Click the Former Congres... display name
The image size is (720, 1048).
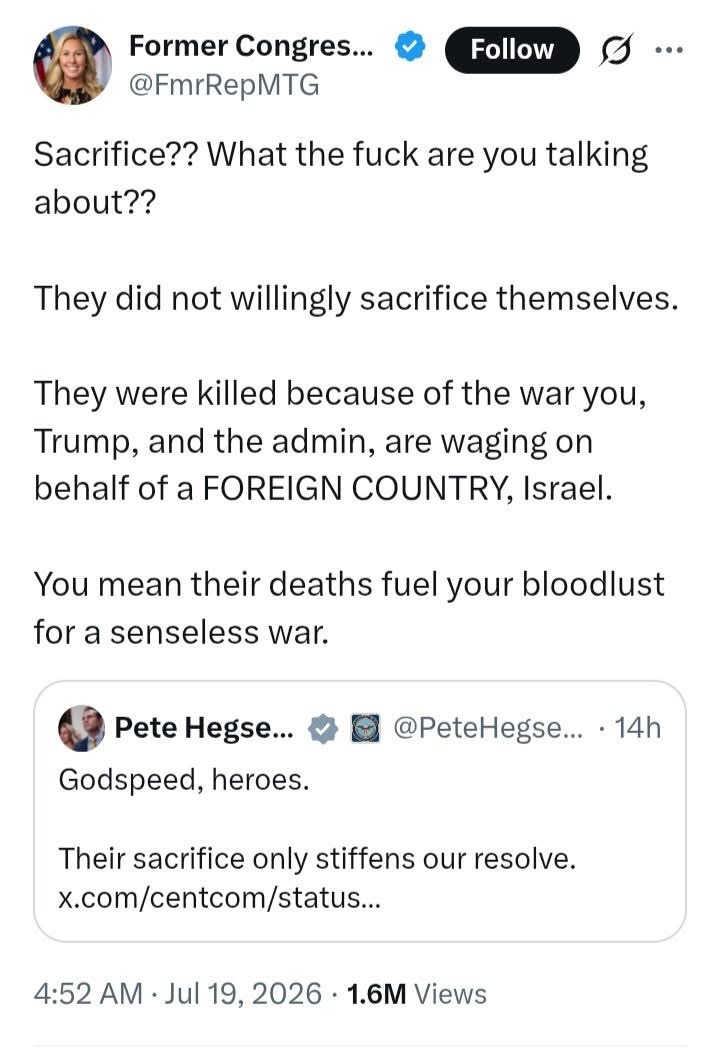(251, 45)
